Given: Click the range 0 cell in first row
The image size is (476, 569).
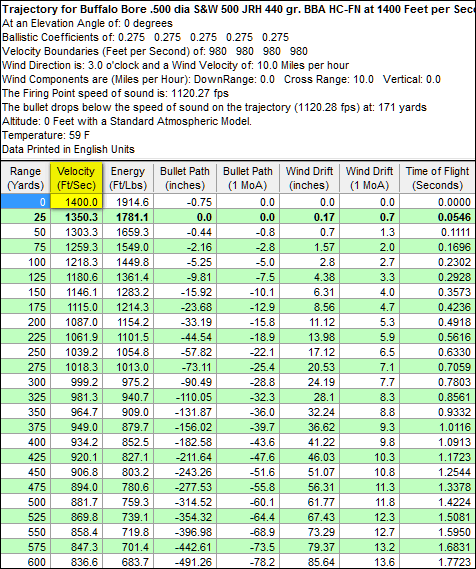Looking at the screenshot, I should (25, 201).
